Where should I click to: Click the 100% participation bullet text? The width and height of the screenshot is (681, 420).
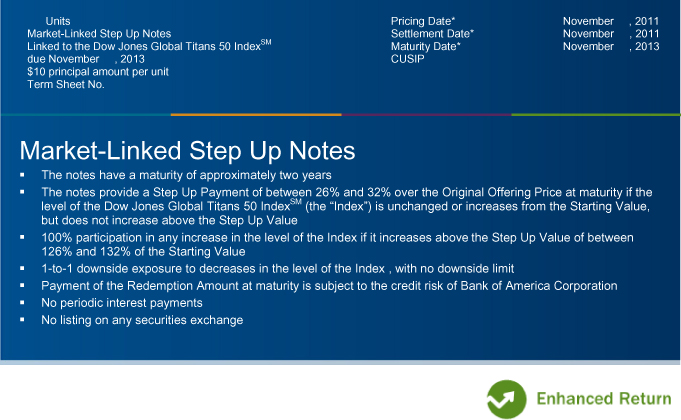pyautogui.click(x=337, y=245)
